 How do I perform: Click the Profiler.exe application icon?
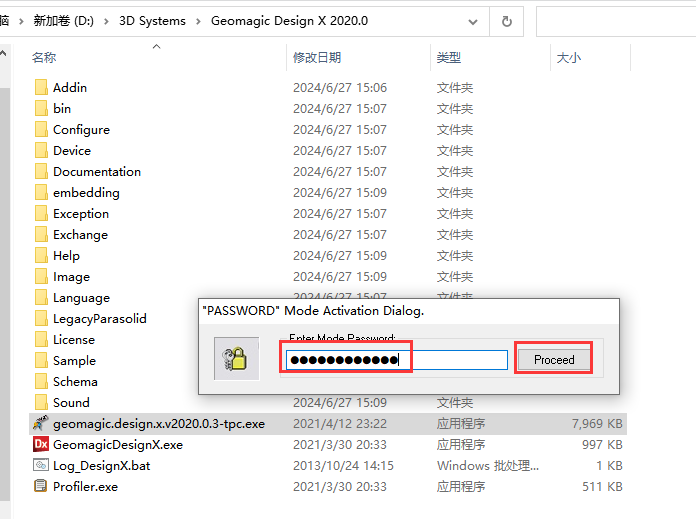(40, 486)
